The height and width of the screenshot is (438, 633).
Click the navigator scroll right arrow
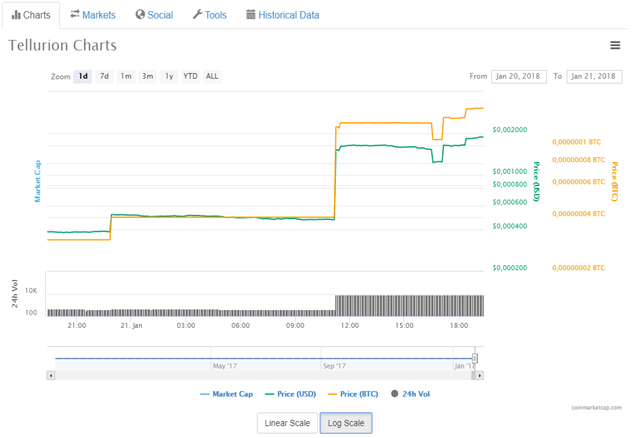coord(480,375)
